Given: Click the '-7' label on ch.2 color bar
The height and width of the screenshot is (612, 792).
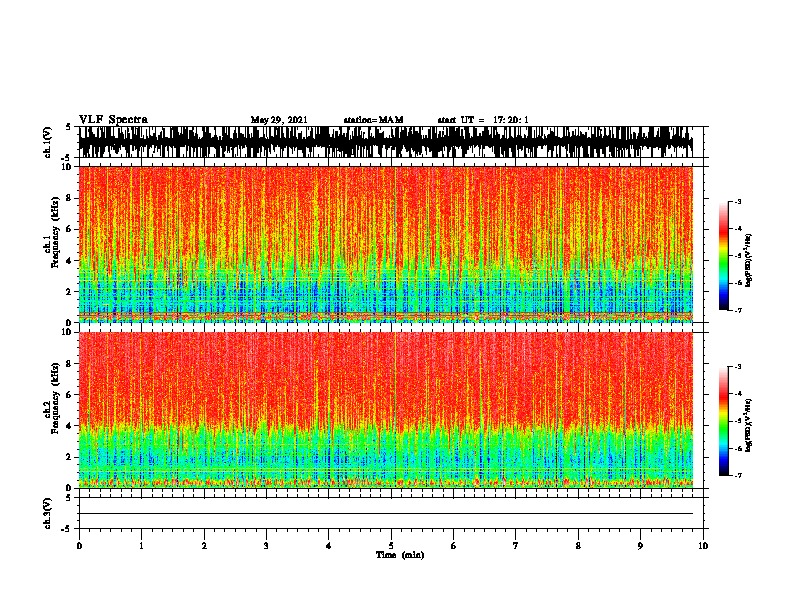Looking at the screenshot, I should click(x=737, y=475).
